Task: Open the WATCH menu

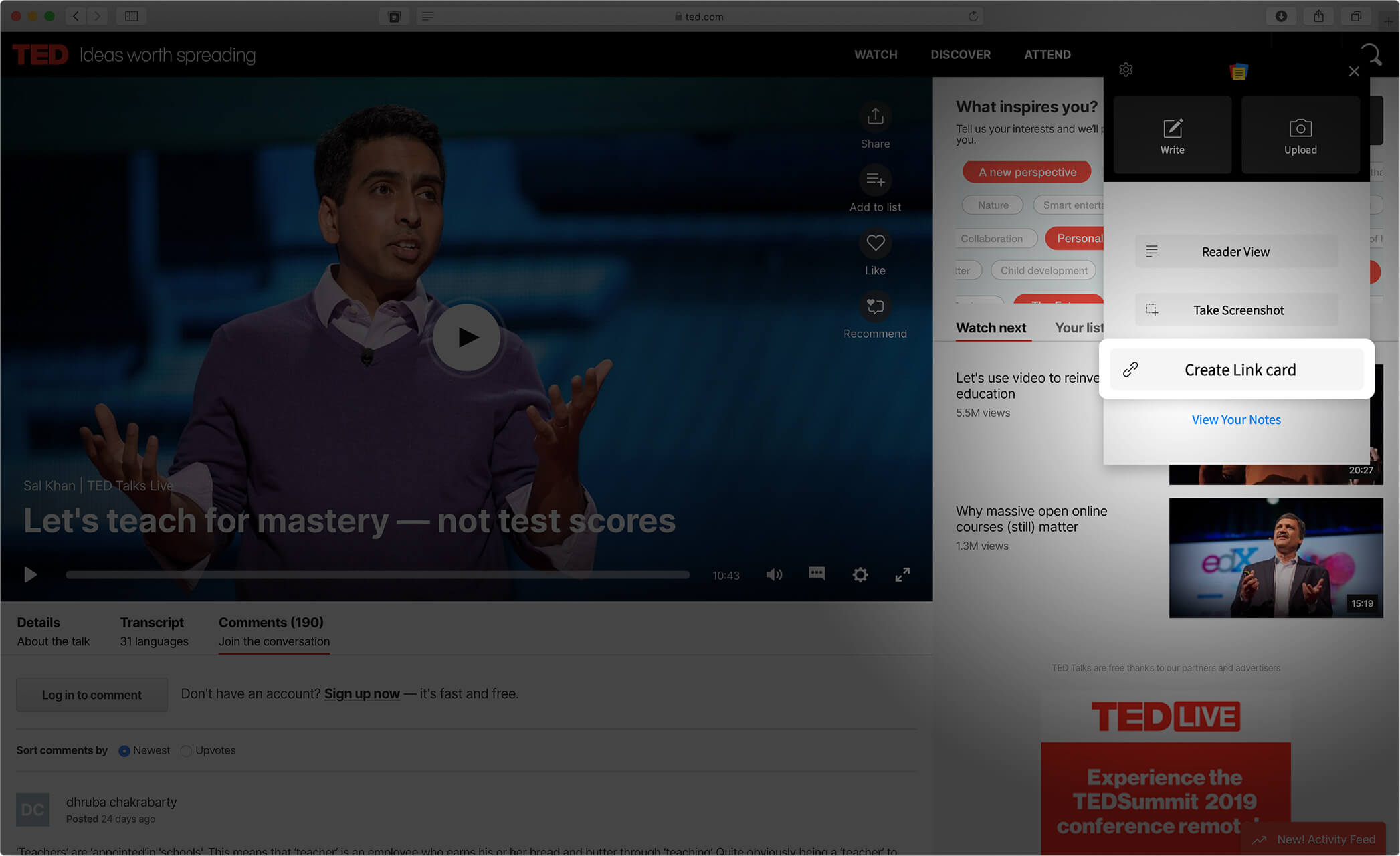Action: pyautogui.click(x=876, y=55)
